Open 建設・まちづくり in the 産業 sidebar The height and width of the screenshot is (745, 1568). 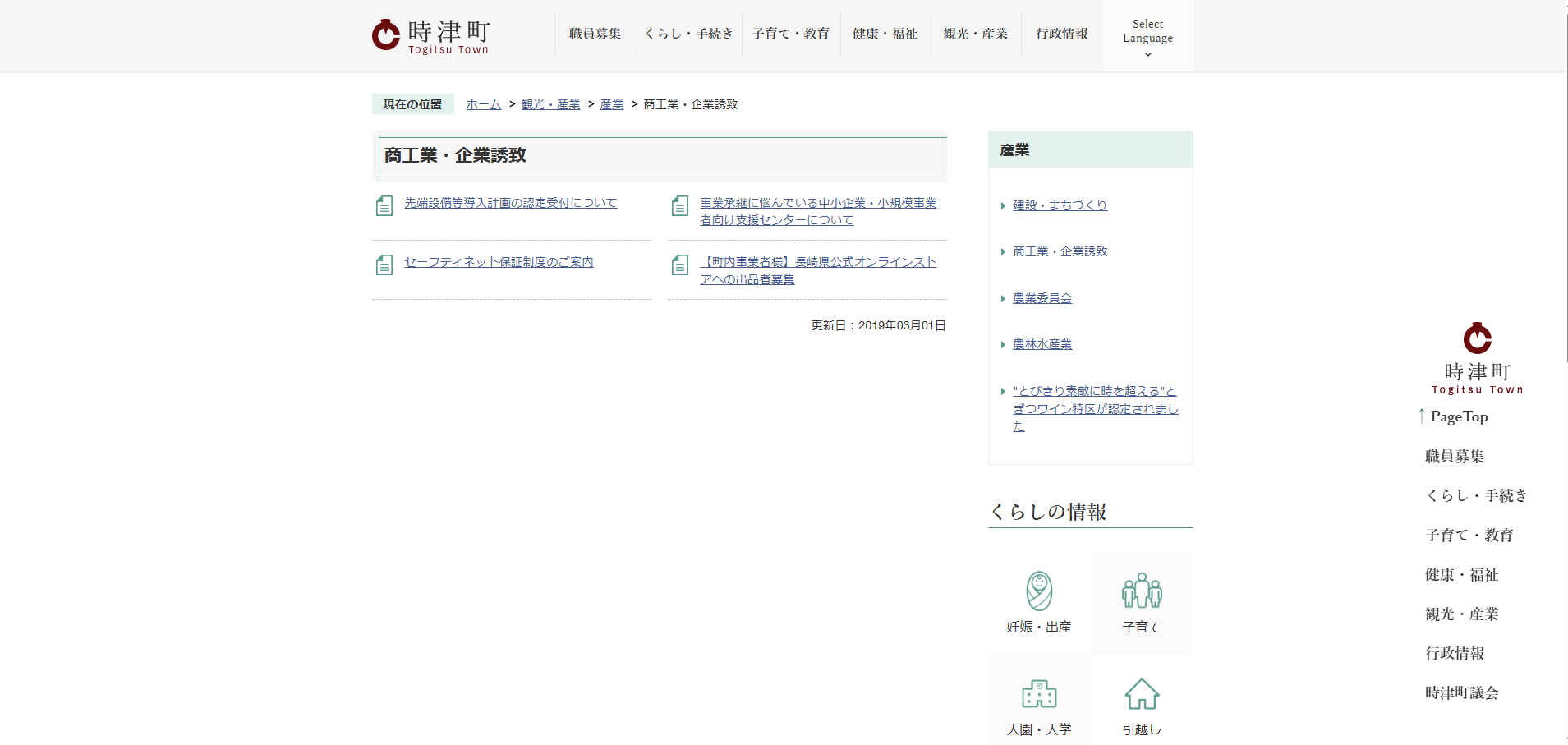point(1060,205)
